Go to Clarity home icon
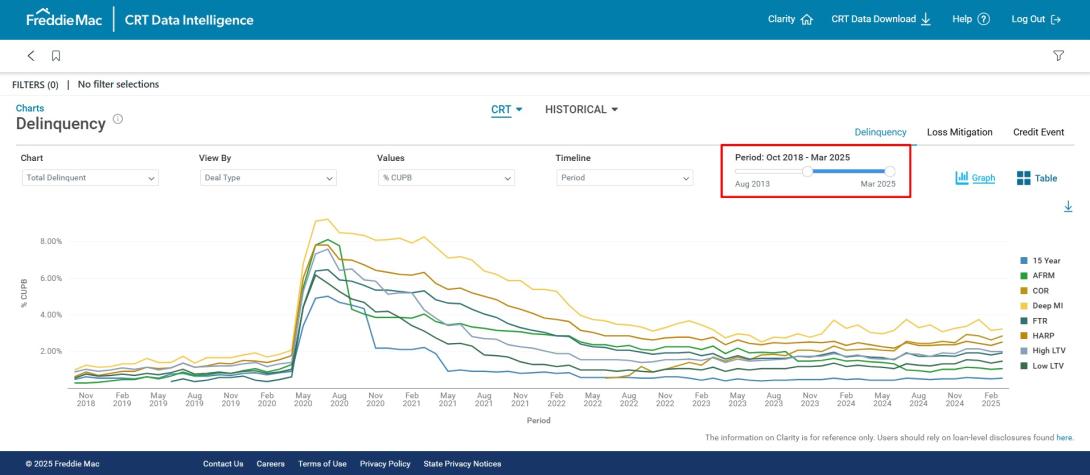Screen dimensions: 1090x475 click(x=807, y=20)
